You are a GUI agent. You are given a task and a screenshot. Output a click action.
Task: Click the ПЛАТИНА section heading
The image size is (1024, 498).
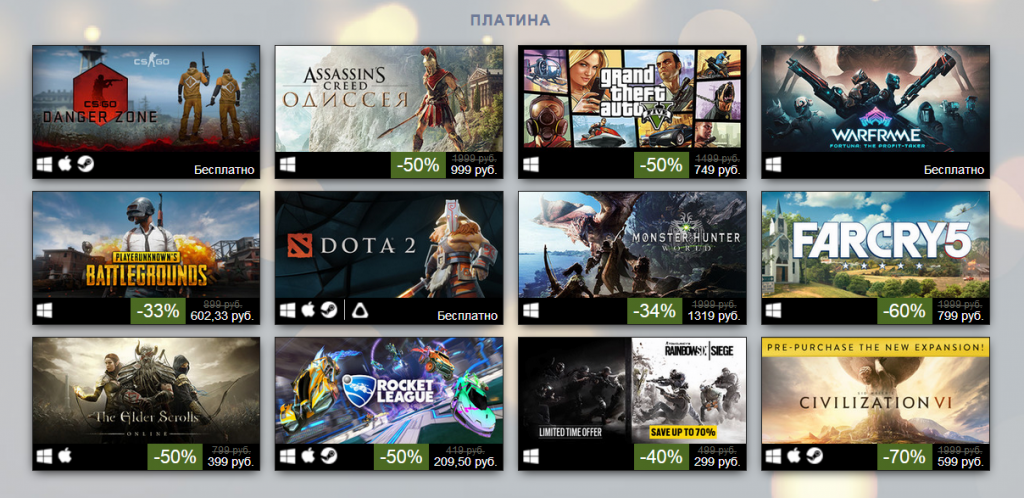[x=510, y=20]
